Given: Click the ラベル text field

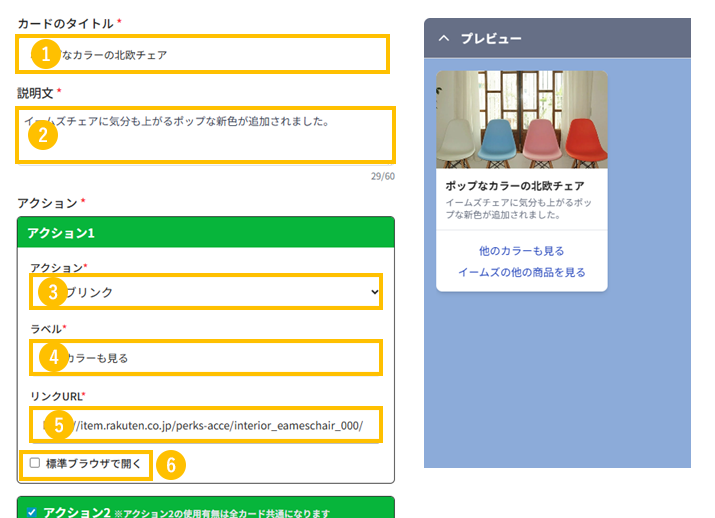Looking at the screenshot, I should (240, 357).
